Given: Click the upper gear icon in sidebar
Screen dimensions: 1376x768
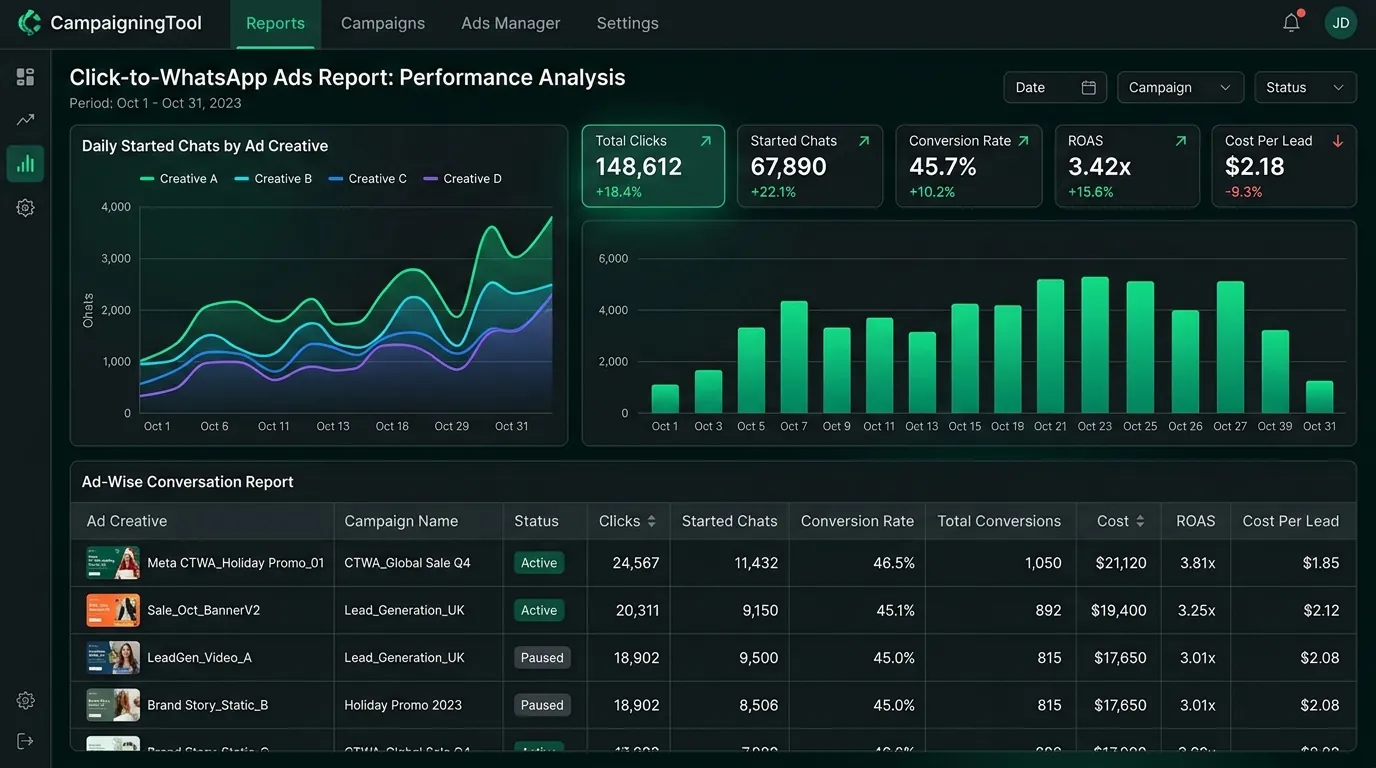Looking at the screenshot, I should tap(25, 208).
